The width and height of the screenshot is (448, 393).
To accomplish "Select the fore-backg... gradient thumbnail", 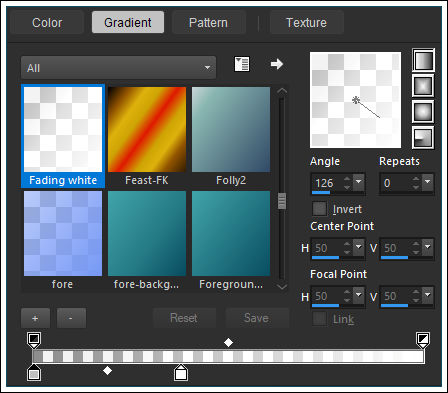I will (147, 233).
